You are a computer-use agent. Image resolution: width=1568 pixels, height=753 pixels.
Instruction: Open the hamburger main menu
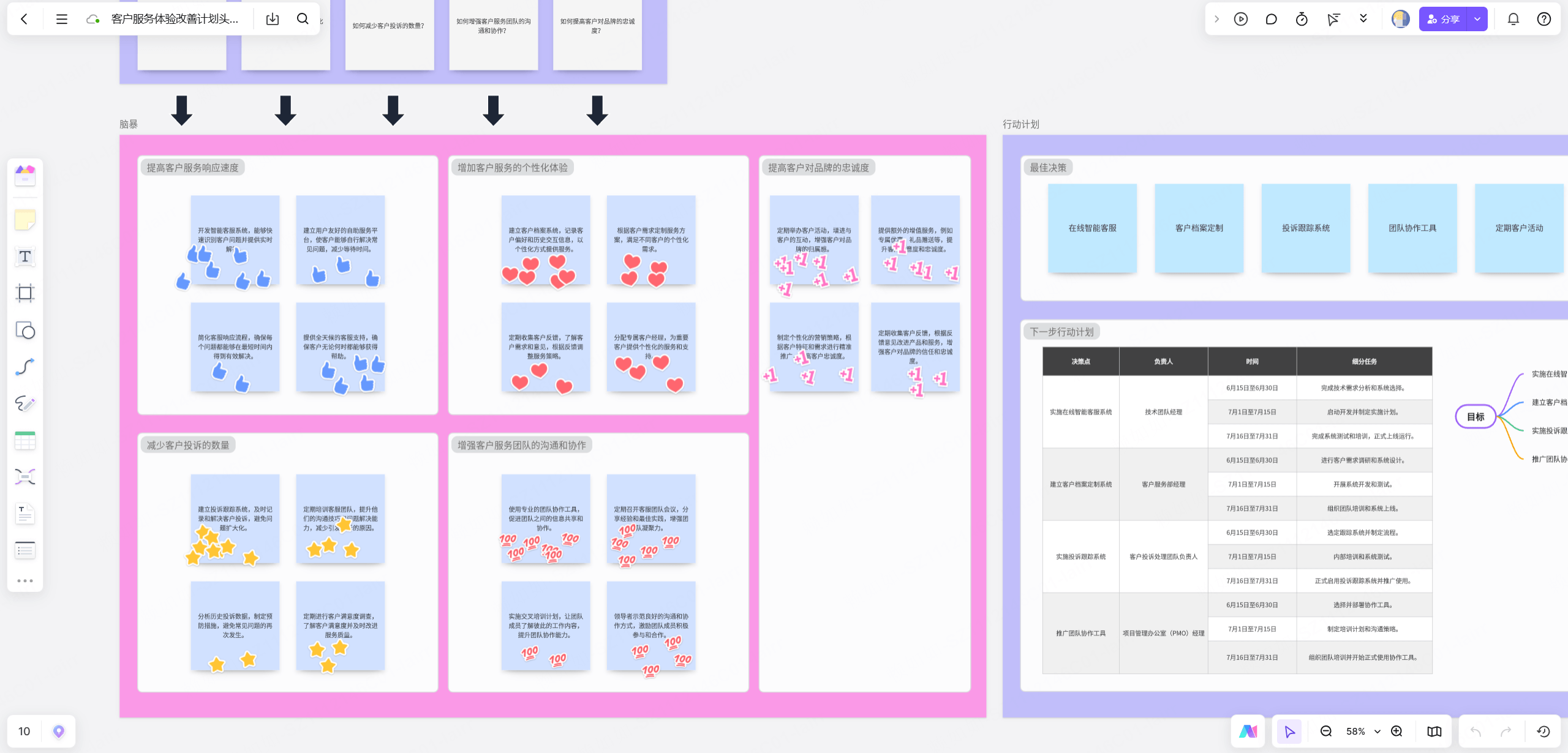pyautogui.click(x=61, y=19)
